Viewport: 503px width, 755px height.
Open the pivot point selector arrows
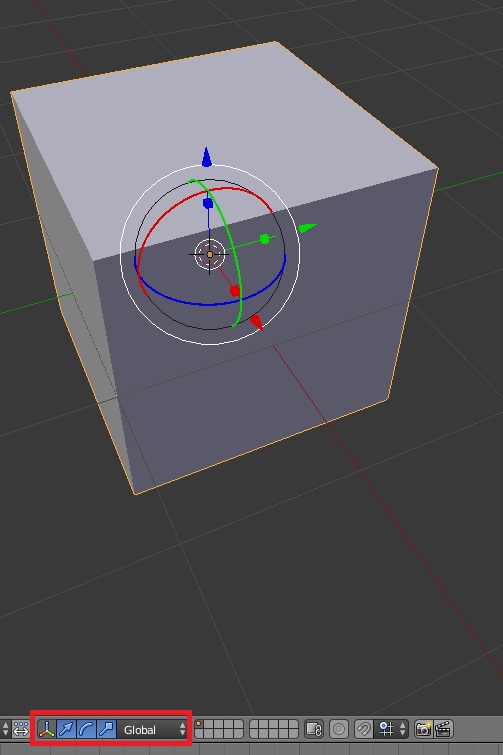click(x=5, y=729)
